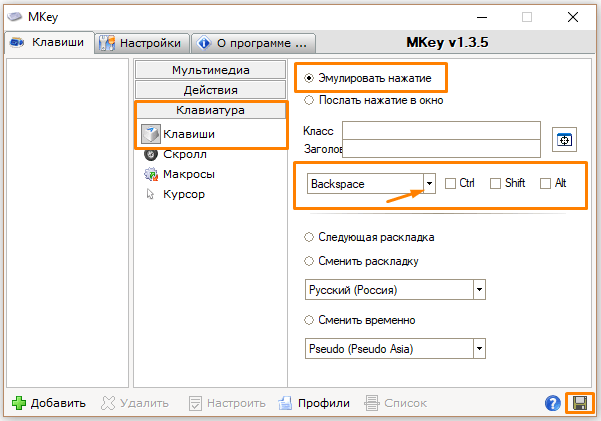The width and height of the screenshot is (601, 421).
Task: Close the MKey window
Action: [573, 17]
